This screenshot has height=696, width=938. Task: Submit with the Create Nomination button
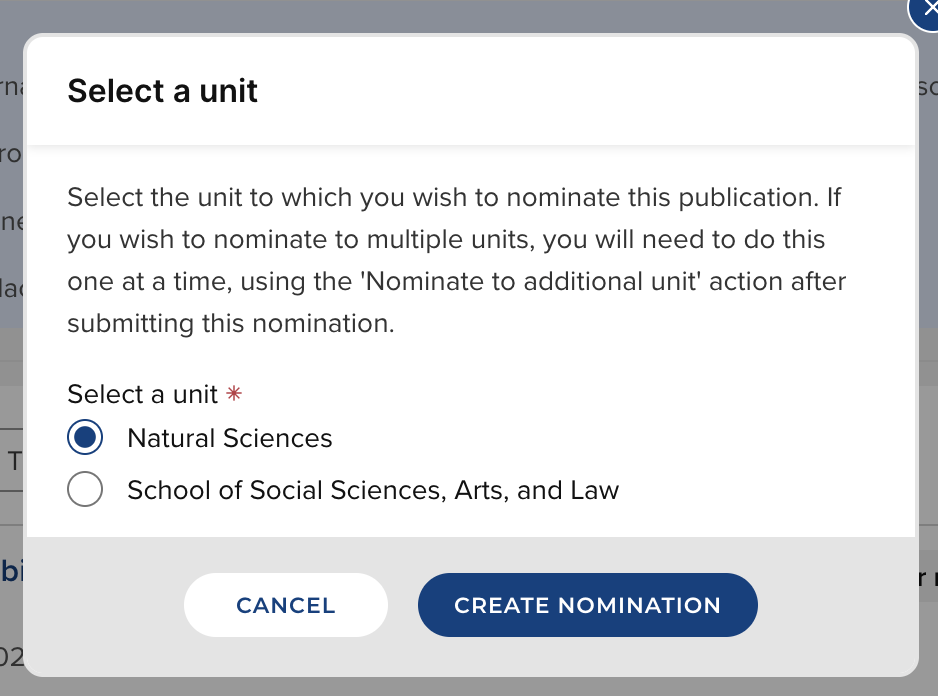[x=587, y=605]
